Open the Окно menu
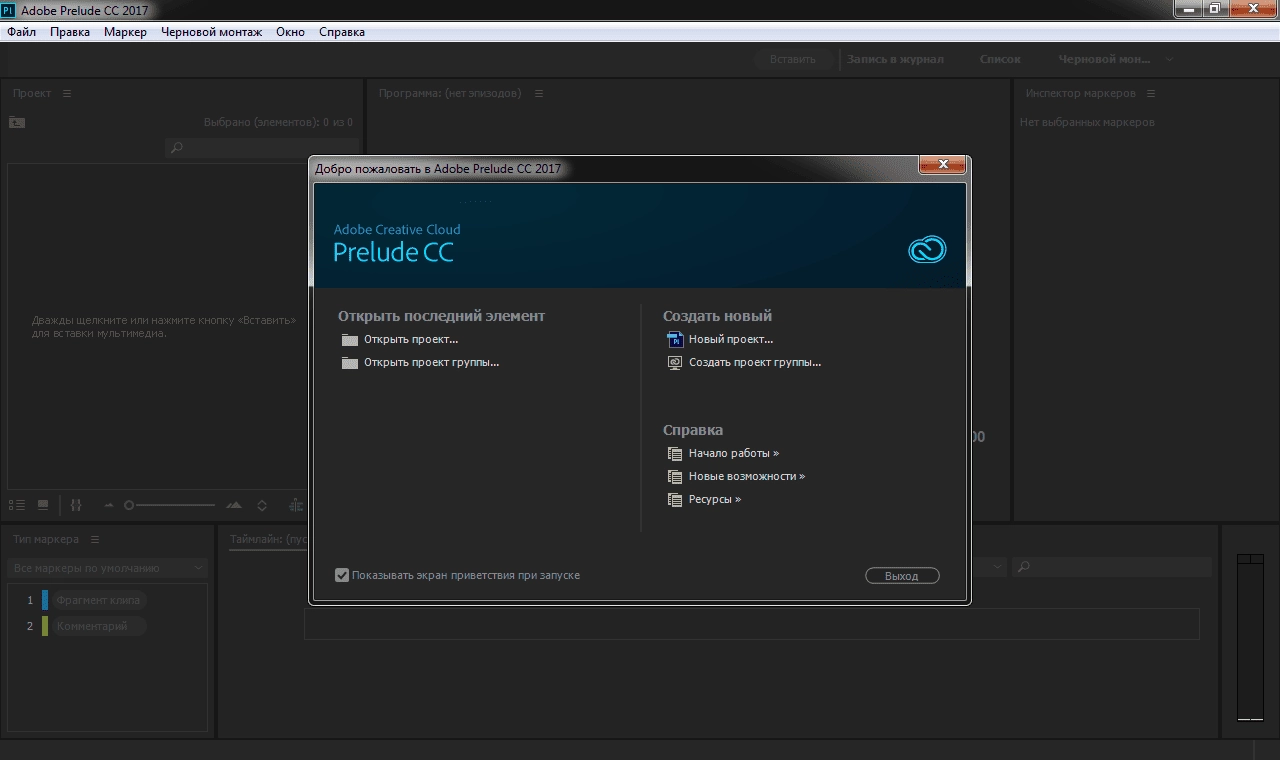Screen dimensions: 1280x760 290,32
